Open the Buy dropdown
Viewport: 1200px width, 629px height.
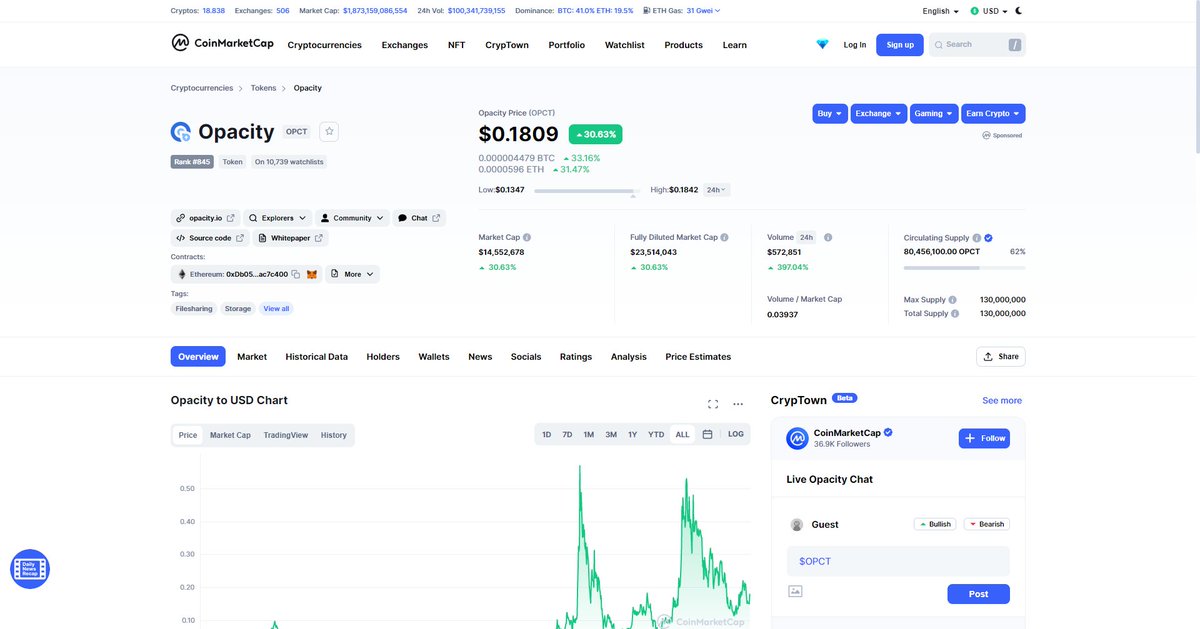[830, 114]
